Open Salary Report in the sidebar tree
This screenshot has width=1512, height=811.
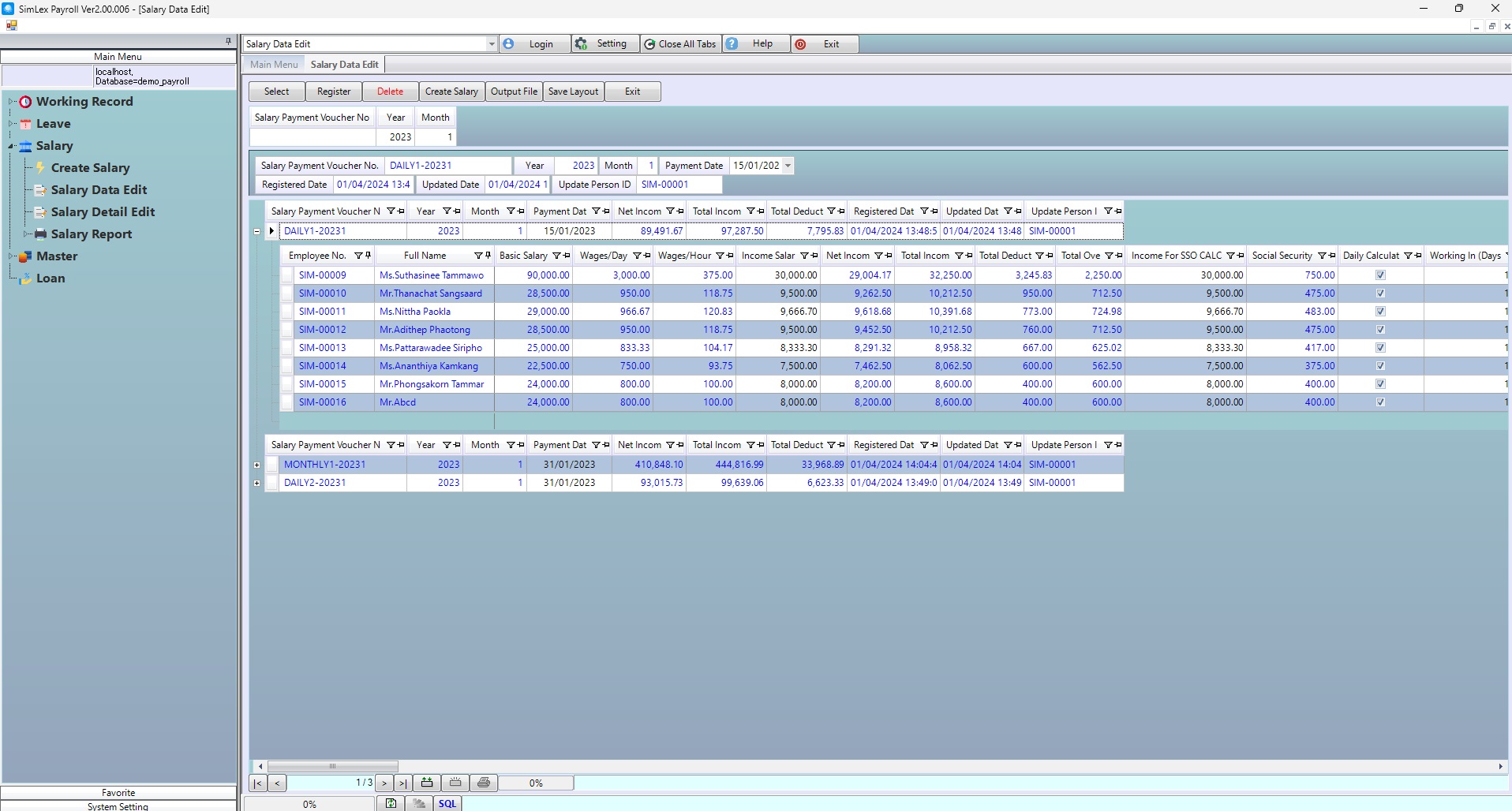(92, 234)
